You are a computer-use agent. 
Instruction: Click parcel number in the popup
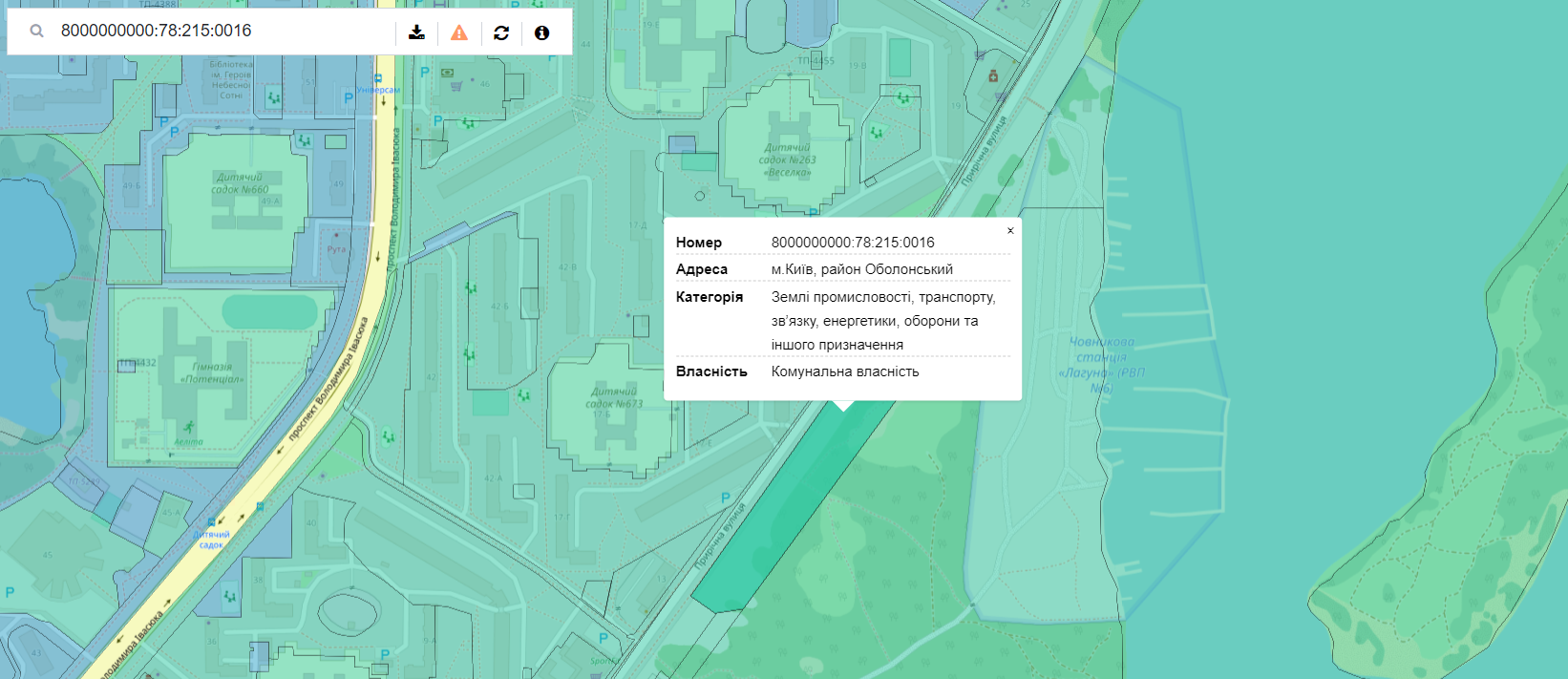[x=853, y=243]
